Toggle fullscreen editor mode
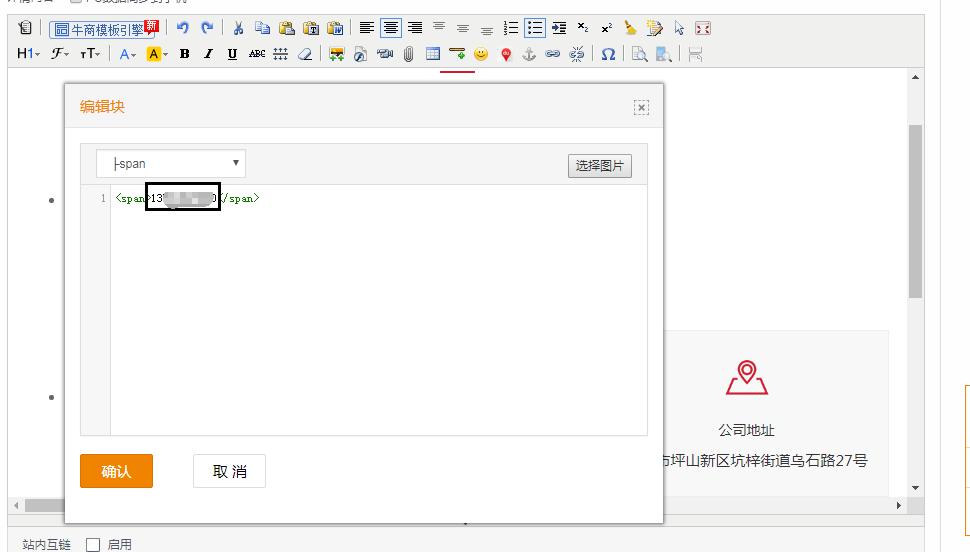Viewport: 970px width, 552px height. point(703,28)
